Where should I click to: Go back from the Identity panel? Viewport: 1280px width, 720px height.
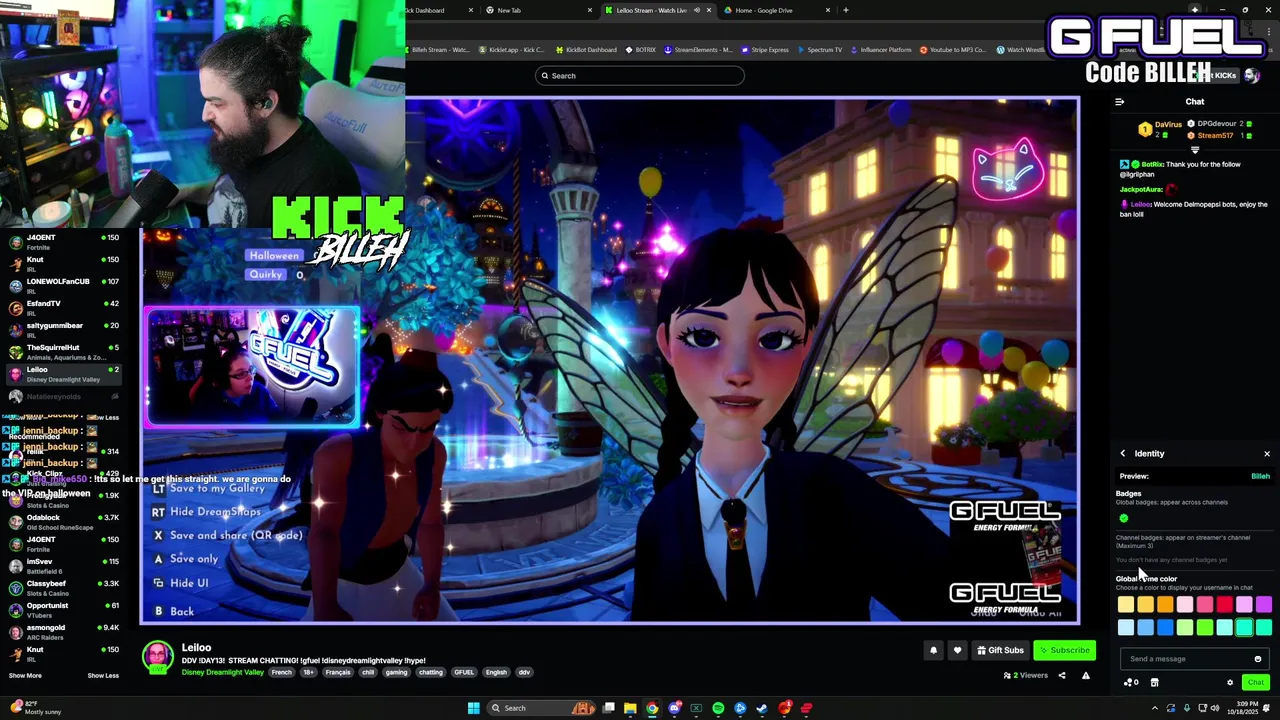1123,454
